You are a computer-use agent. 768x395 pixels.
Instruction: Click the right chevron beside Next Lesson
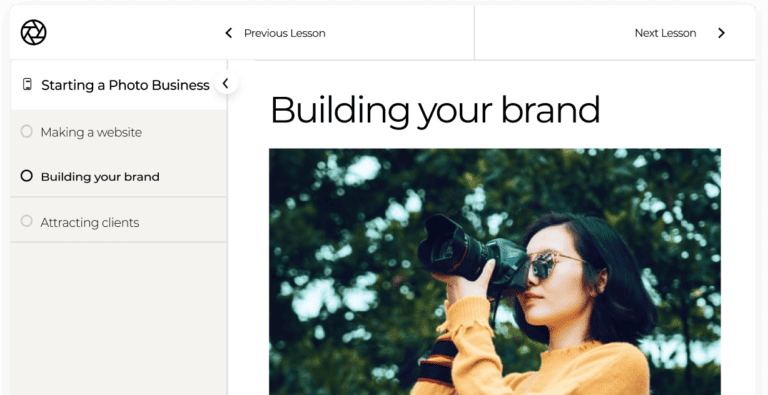click(x=721, y=33)
